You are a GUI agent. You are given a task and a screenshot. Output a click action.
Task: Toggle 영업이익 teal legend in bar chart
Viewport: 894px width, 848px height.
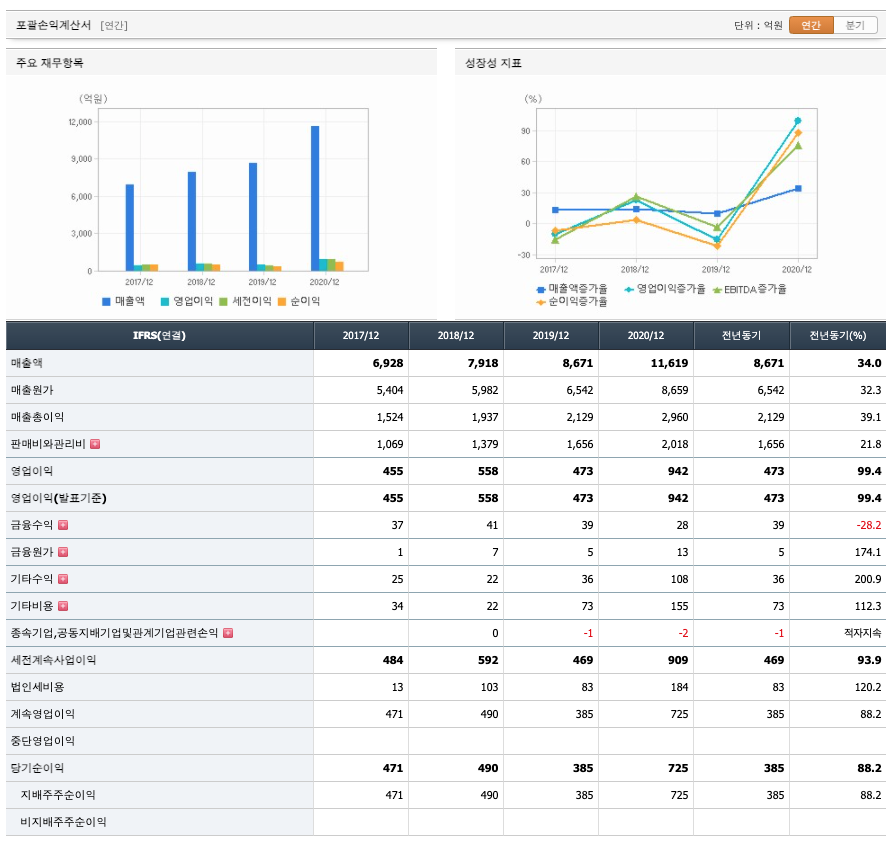[x=186, y=301]
